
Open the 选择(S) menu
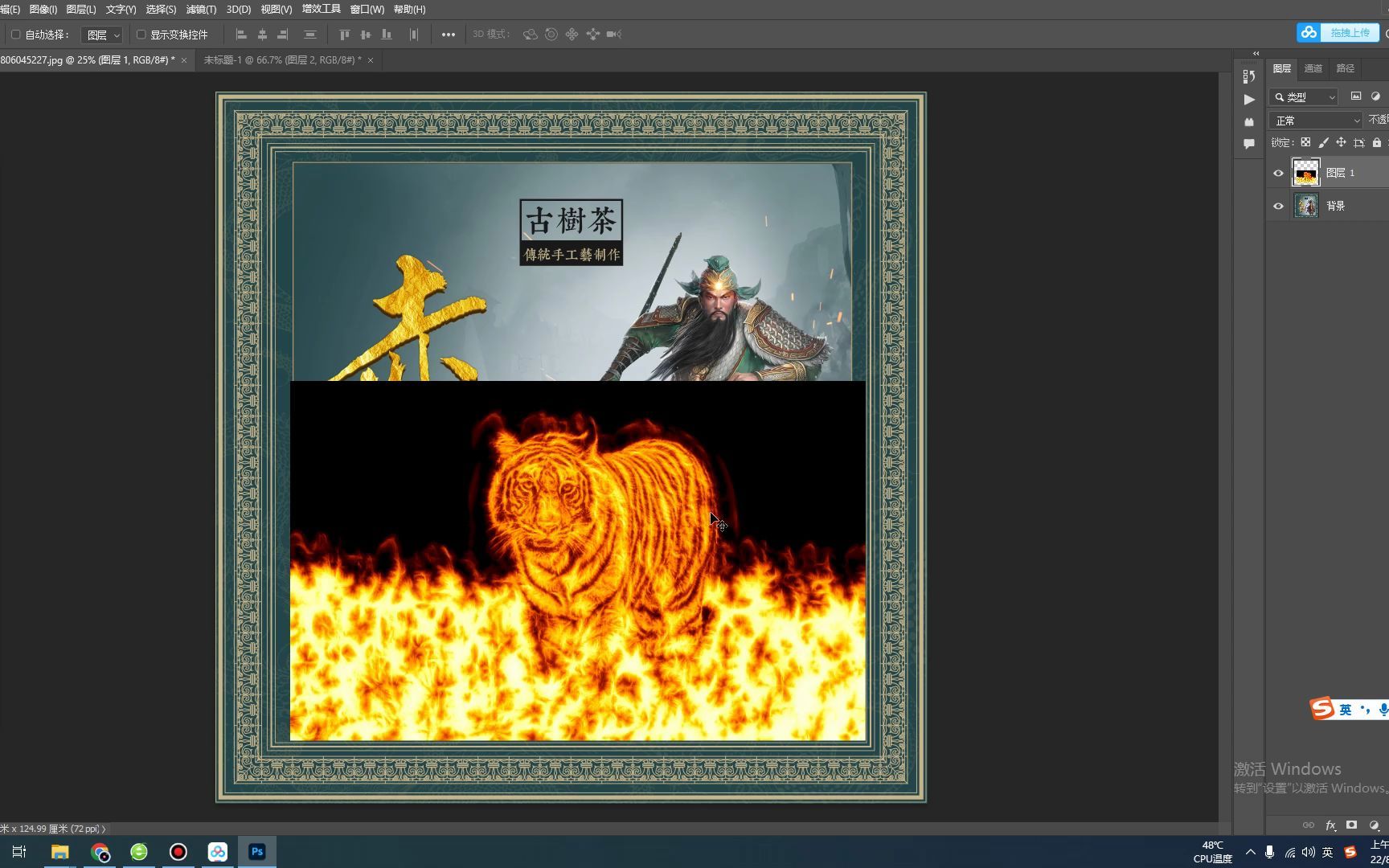click(161, 10)
